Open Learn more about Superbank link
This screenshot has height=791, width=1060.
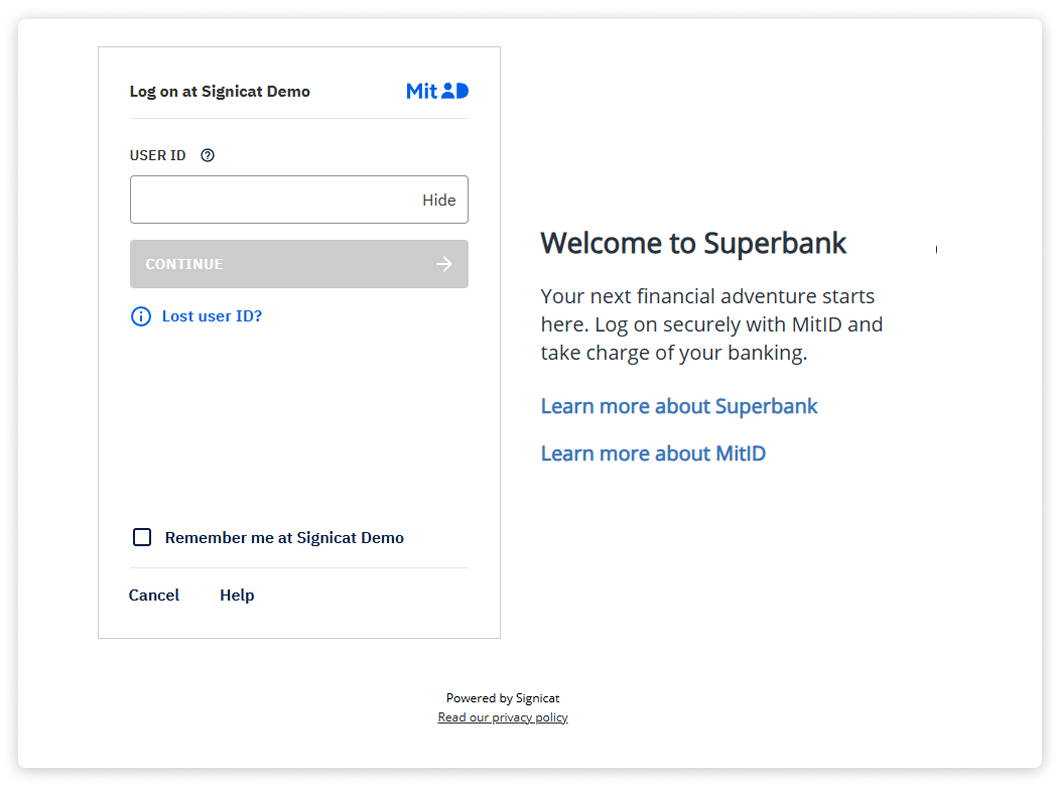679,406
